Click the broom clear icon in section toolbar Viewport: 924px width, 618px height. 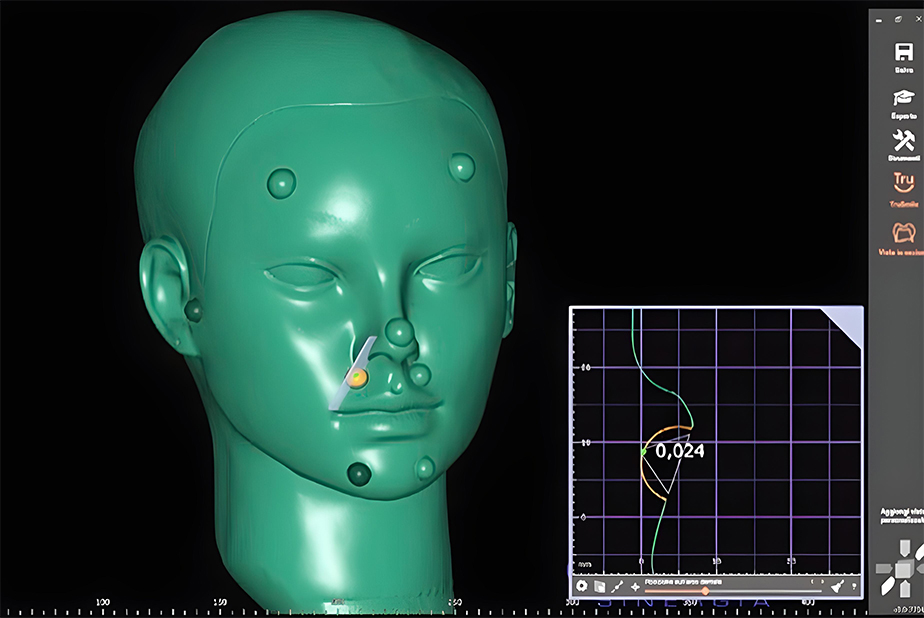click(x=837, y=586)
